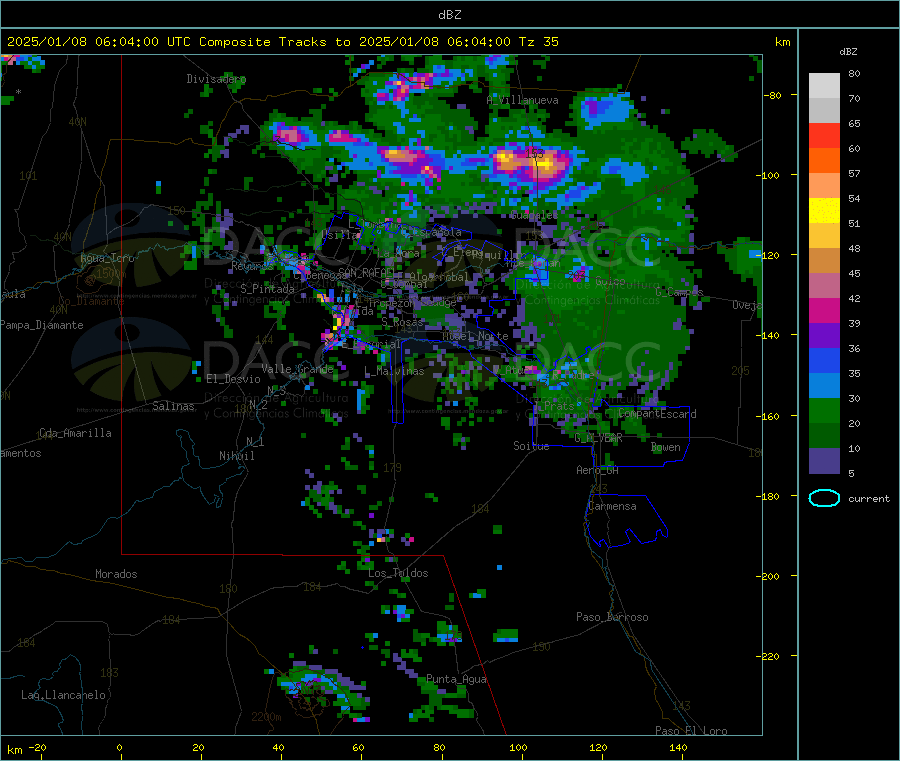The height and width of the screenshot is (761, 900).
Task: Click the '-100' tick on the right axis
Action: (767, 175)
